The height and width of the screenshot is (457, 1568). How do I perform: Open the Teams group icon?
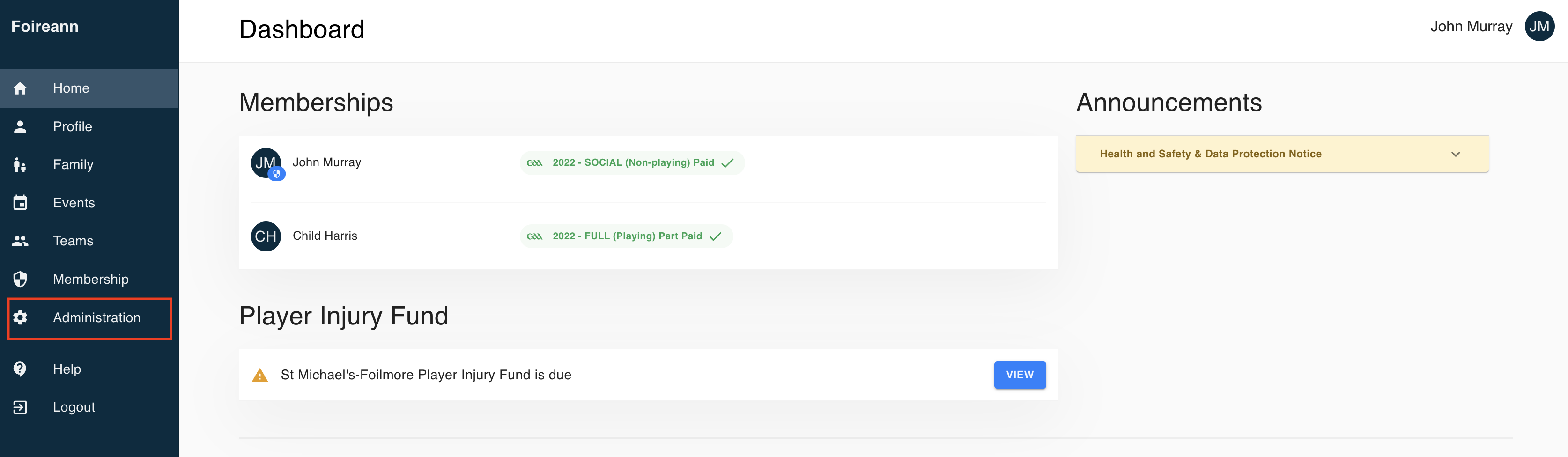pyautogui.click(x=20, y=241)
